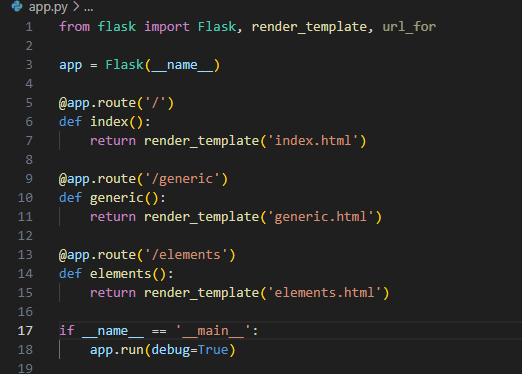Click the 'url_for' import name

409,27
